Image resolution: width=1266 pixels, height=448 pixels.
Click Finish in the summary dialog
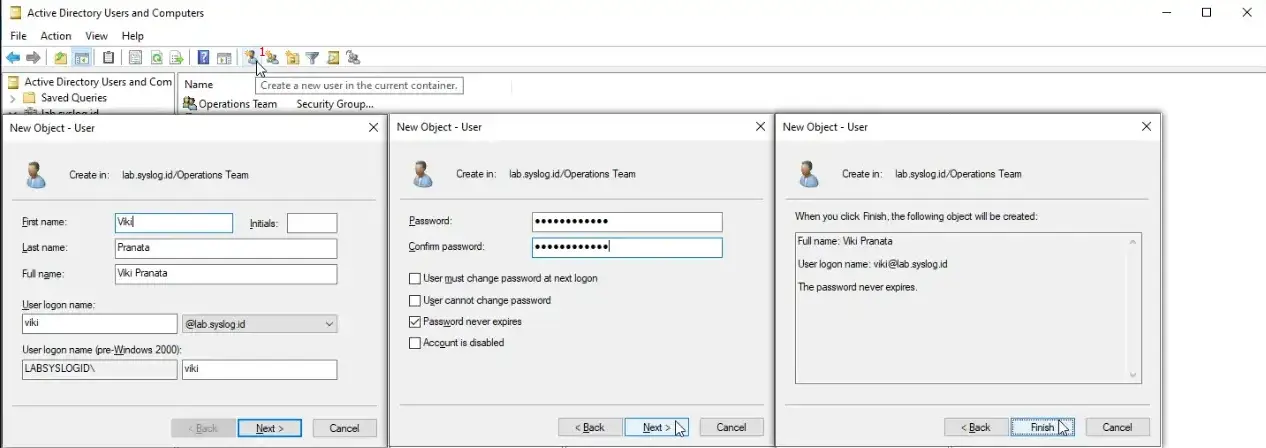coord(1042,427)
